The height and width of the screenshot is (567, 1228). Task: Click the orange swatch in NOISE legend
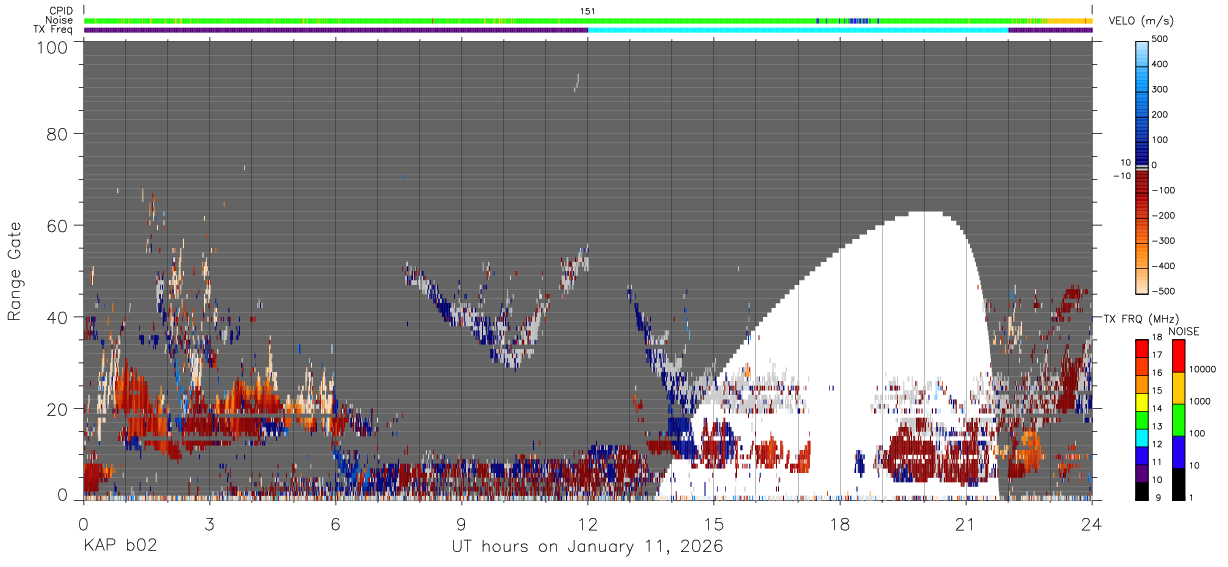(1178, 386)
